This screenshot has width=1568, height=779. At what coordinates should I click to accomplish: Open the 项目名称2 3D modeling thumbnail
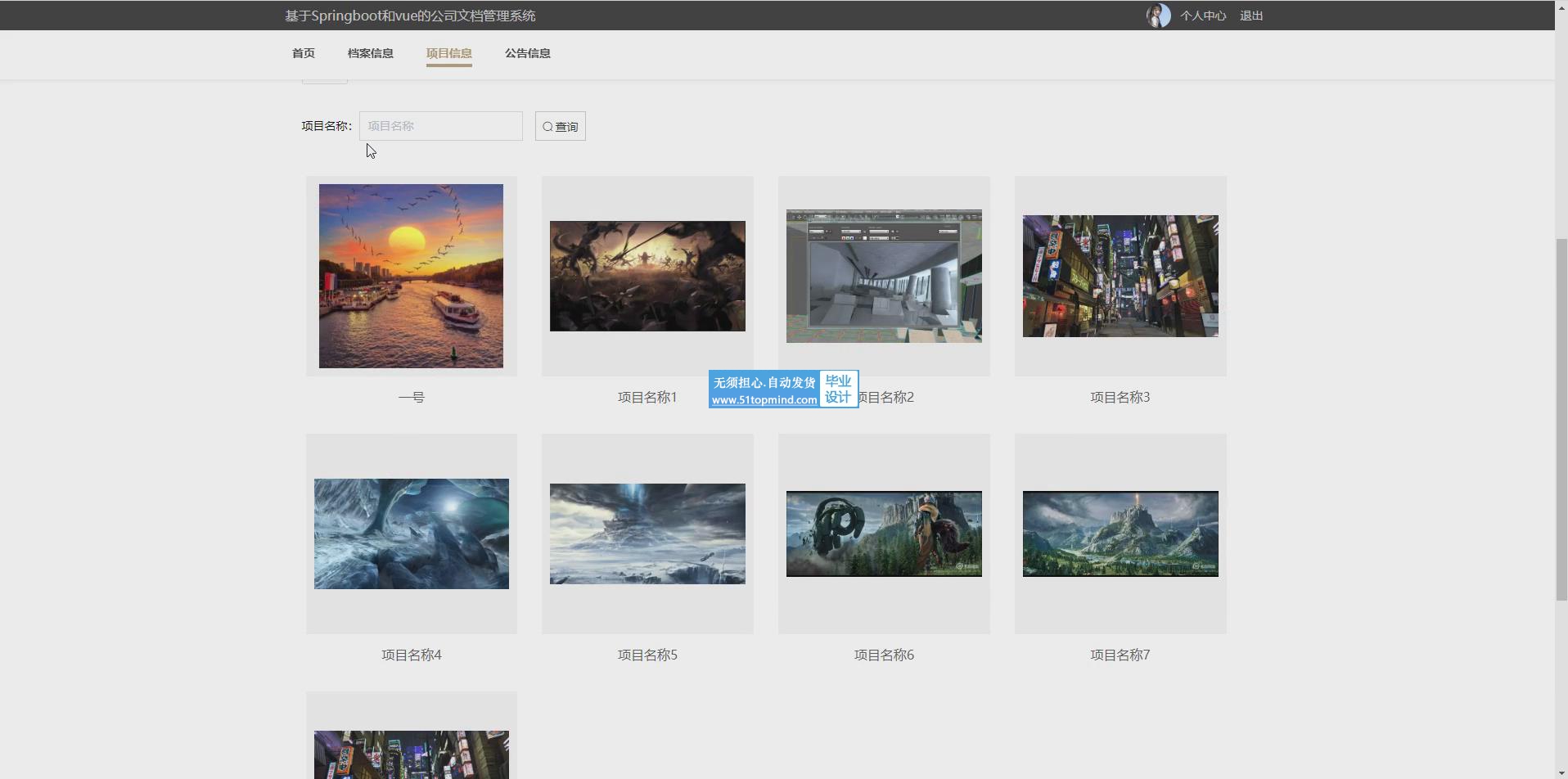coord(884,276)
